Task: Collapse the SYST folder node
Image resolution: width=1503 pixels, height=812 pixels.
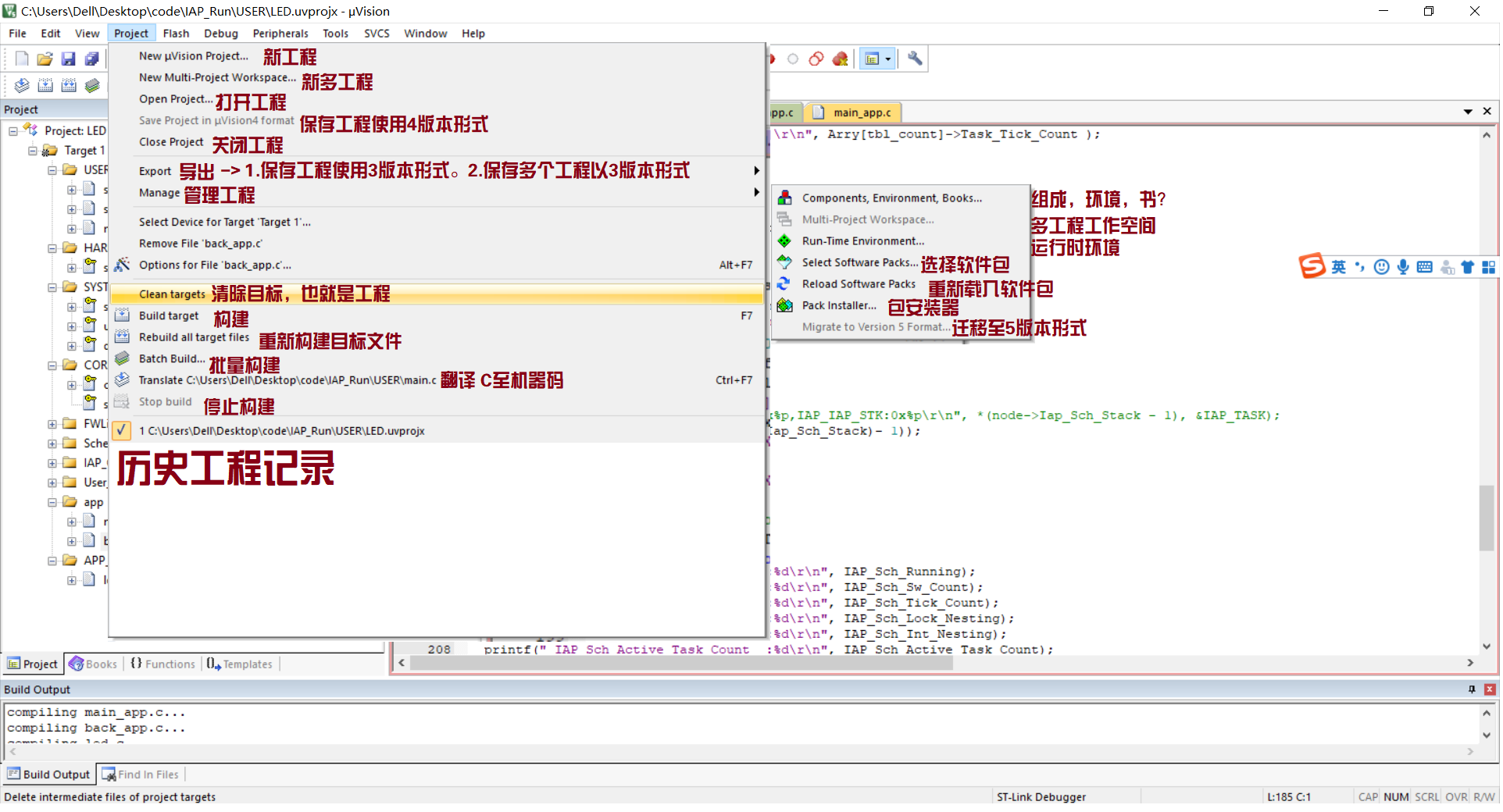Action: click(x=52, y=287)
